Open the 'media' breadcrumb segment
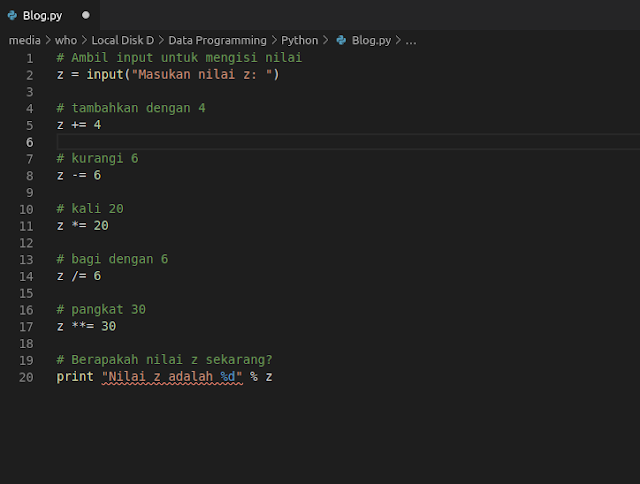 (x=24, y=40)
